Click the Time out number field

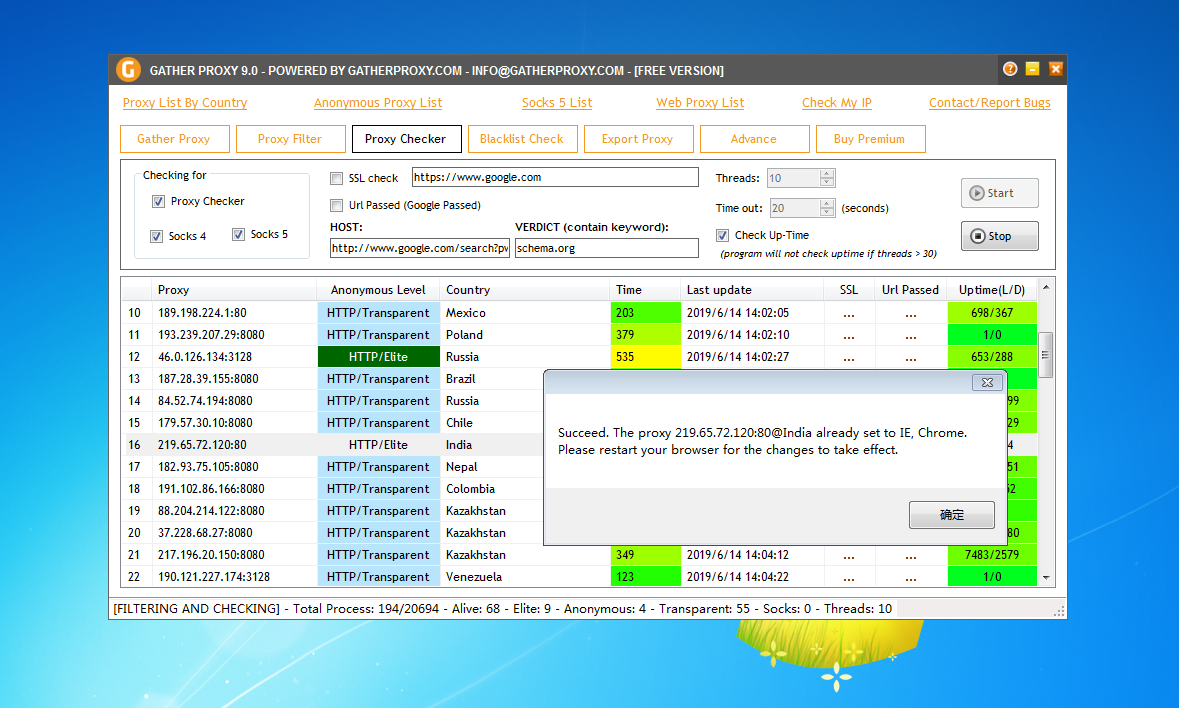(795, 208)
